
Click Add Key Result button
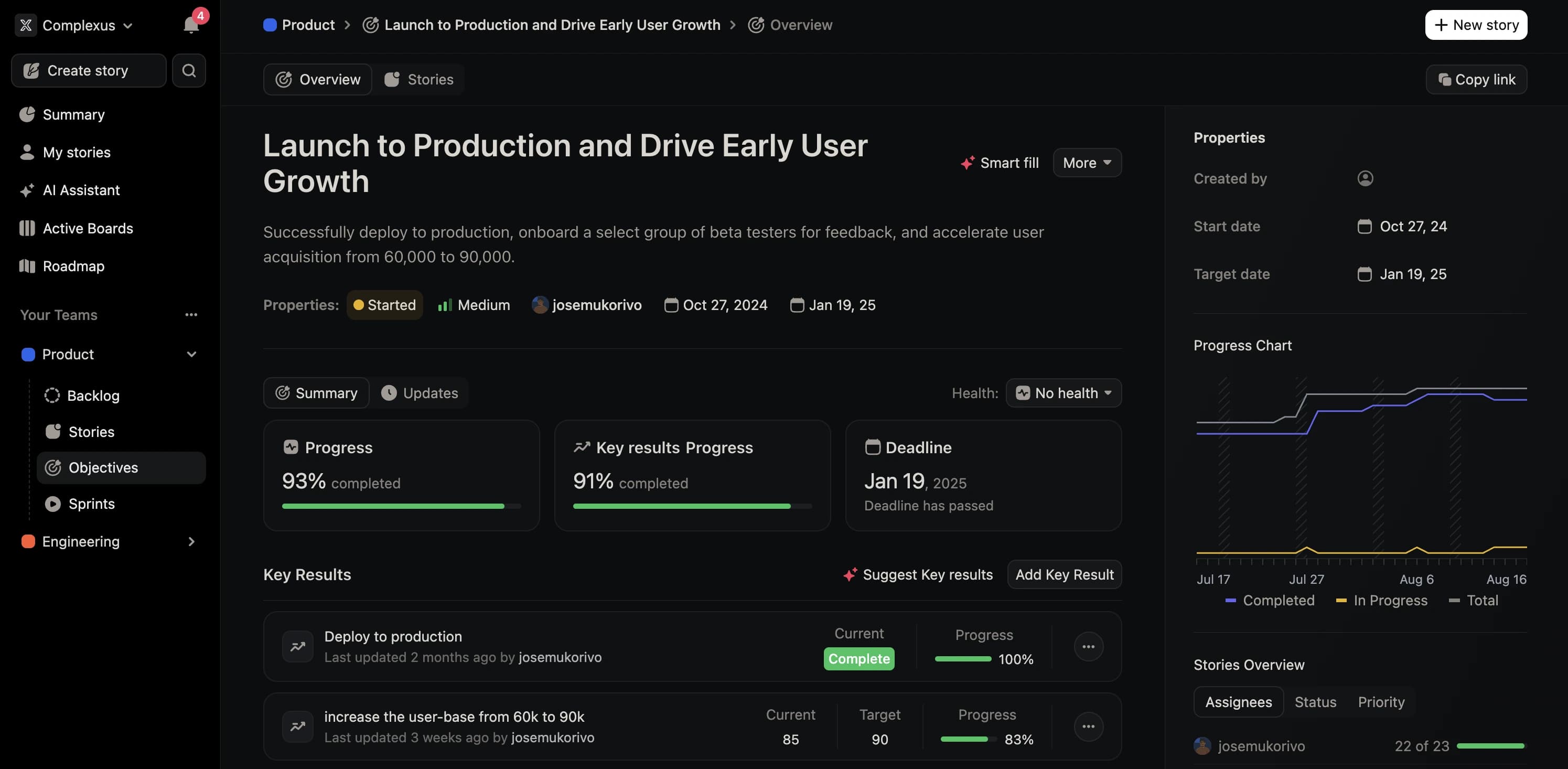pos(1064,575)
